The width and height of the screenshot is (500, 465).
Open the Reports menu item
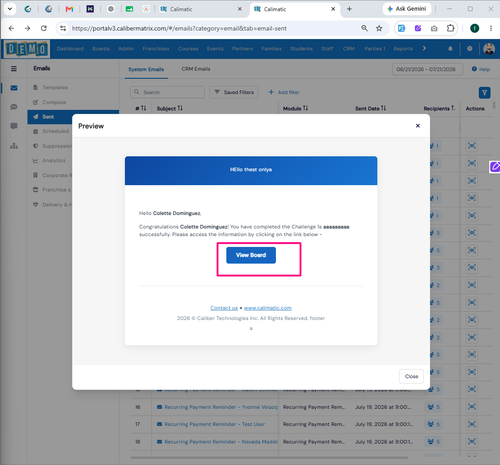point(403,49)
